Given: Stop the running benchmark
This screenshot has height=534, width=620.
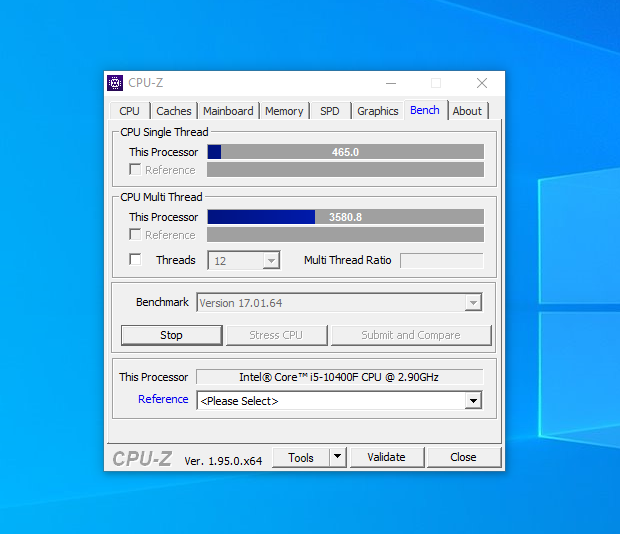Looking at the screenshot, I should (x=172, y=335).
